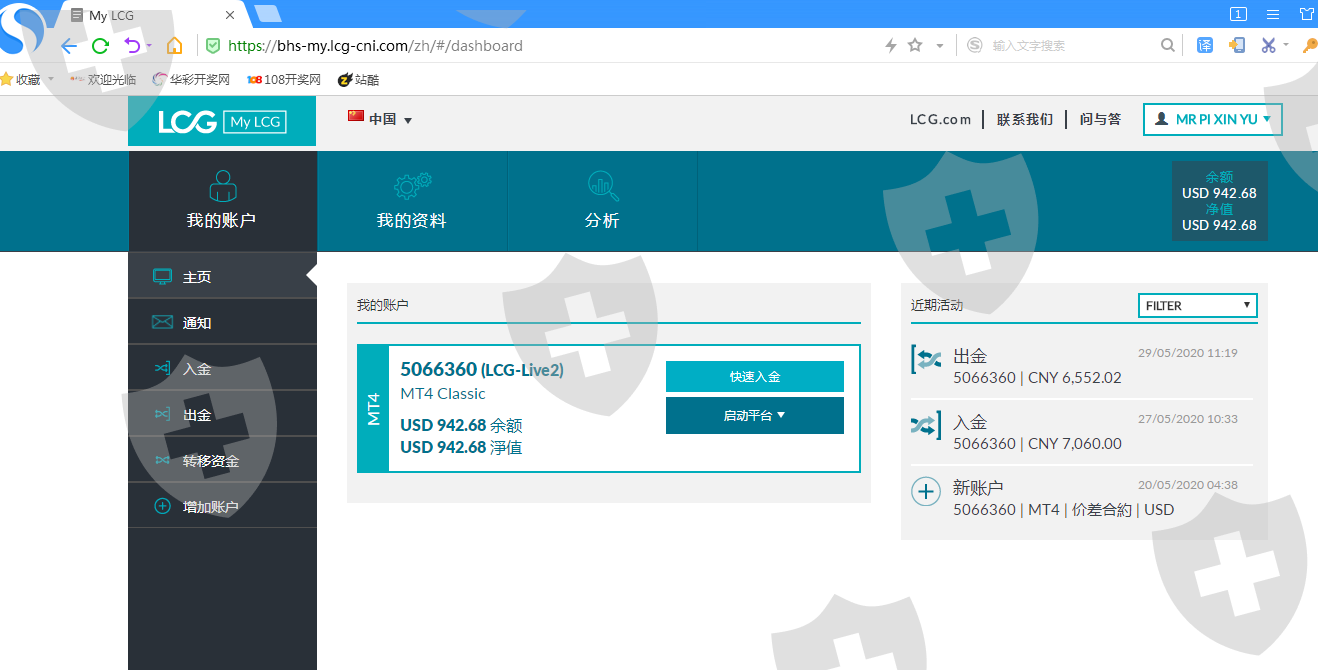Click the 通知 envelope icon
The width and height of the screenshot is (1318, 670).
[x=162, y=322]
